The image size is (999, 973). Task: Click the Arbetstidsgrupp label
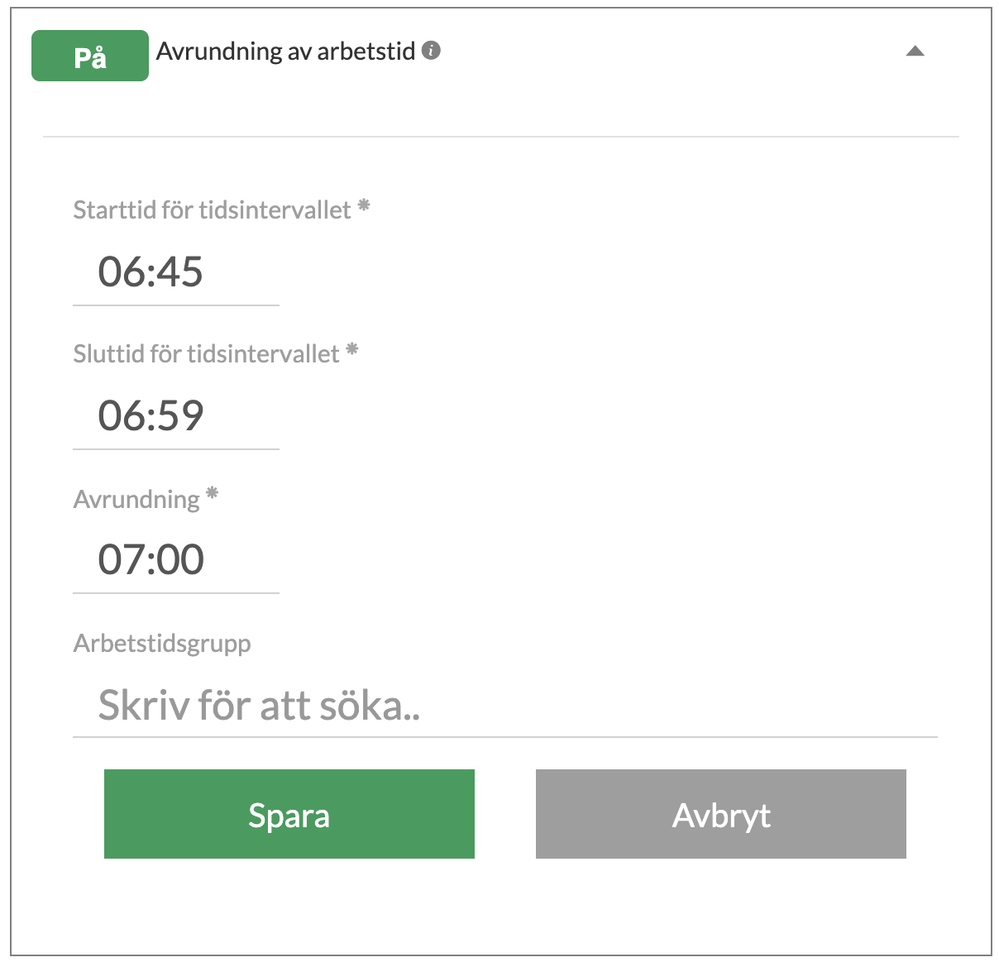pos(162,643)
